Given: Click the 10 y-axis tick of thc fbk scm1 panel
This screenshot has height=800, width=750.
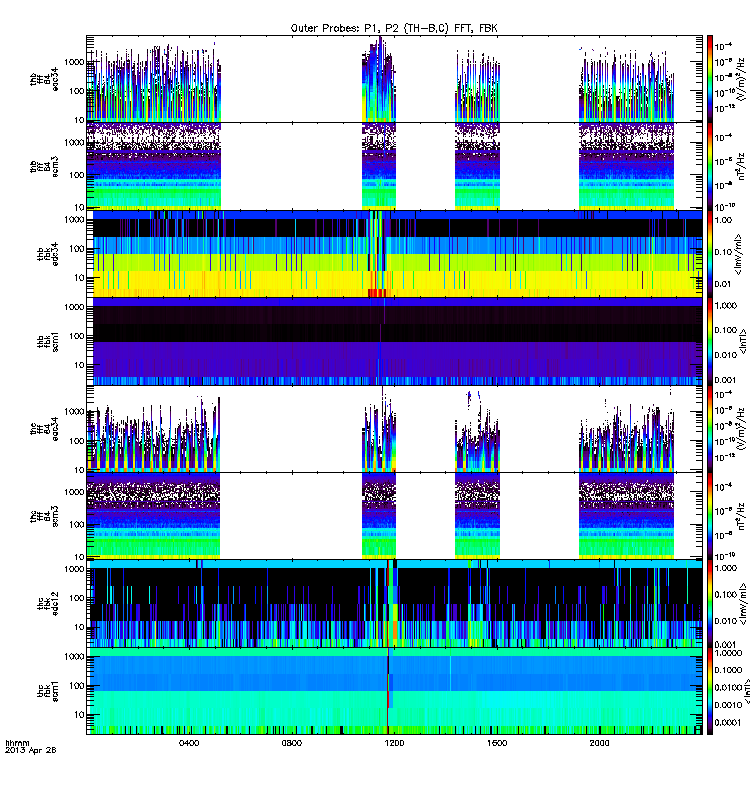Looking at the screenshot, I should [79, 715].
